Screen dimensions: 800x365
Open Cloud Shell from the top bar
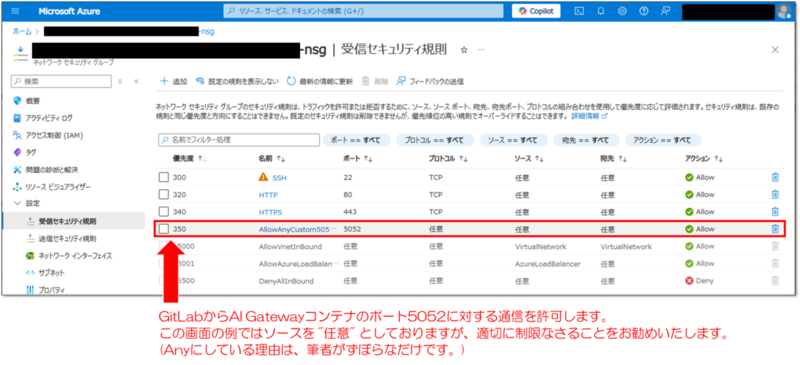579,11
